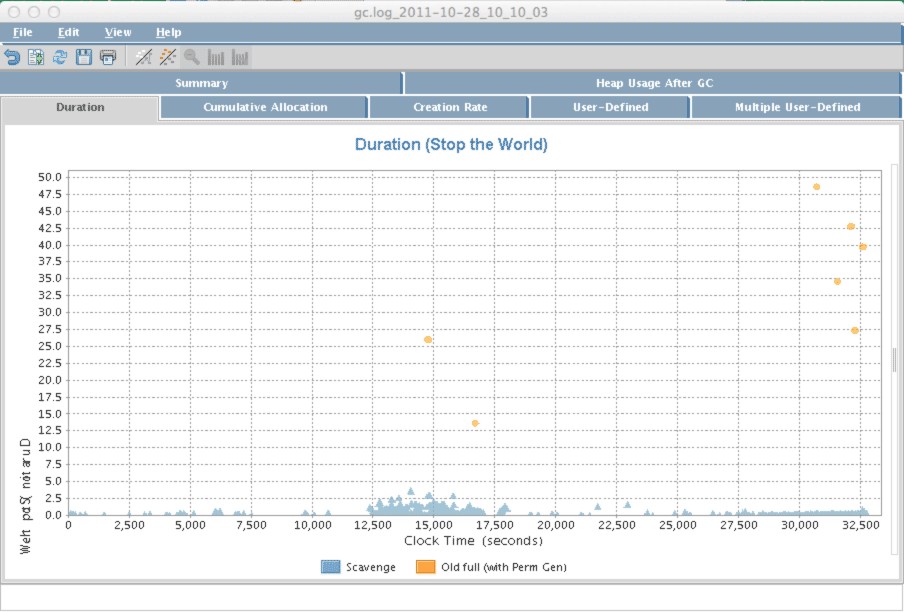
Task: Click the first bar chart toolbar icon
Action: 216,57
